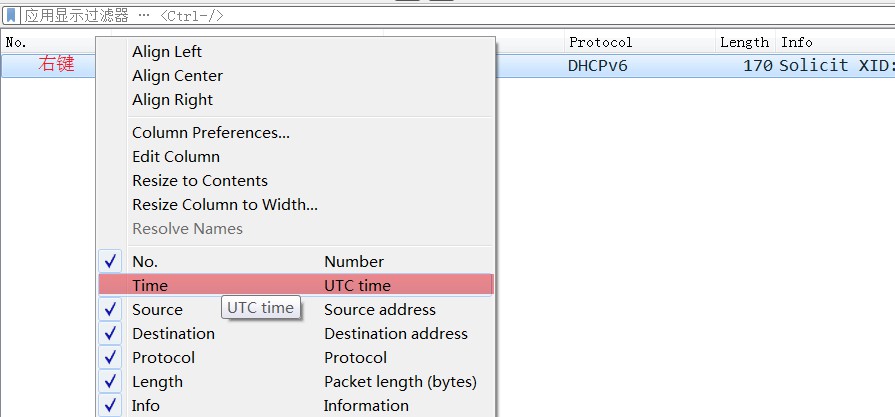Image resolution: width=895 pixels, height=417 pixels.
Task: Click the Length column header
Action: tap(744, 42)
